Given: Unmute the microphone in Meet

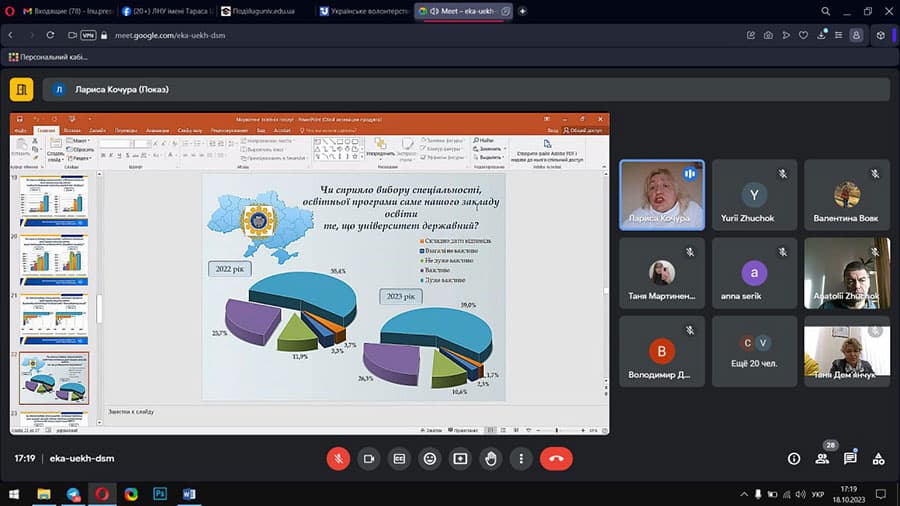Looking at the screenshot, I should click(339, 458).
